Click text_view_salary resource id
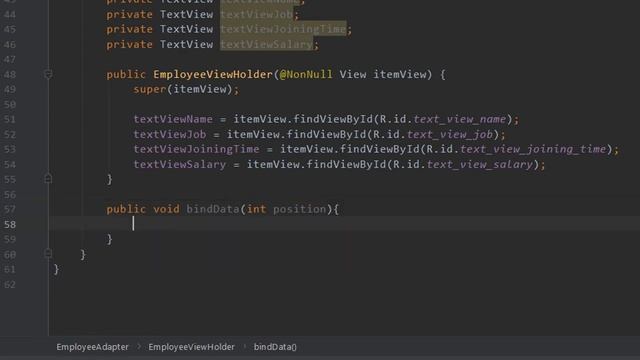Screen dimensions: 640x360 click(480, 164)
